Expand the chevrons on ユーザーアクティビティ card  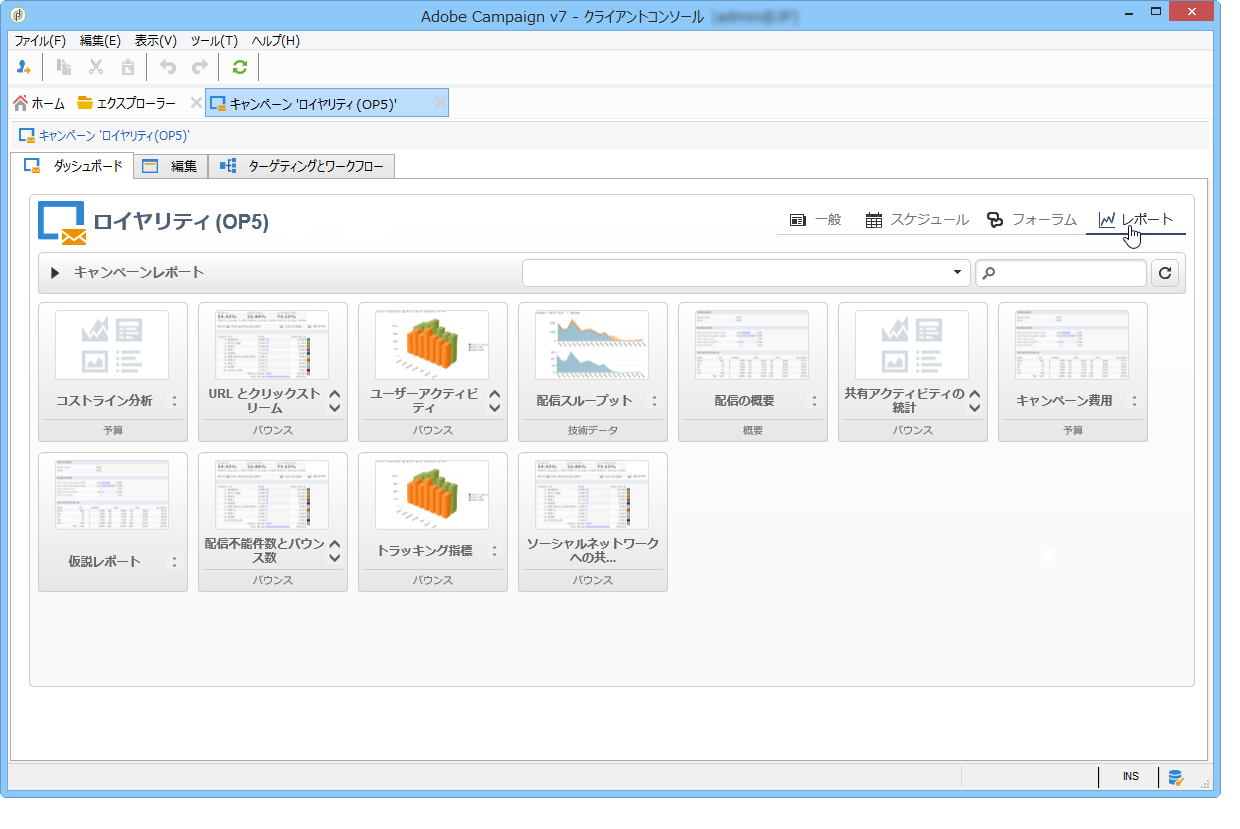click(x=495, y=401)
